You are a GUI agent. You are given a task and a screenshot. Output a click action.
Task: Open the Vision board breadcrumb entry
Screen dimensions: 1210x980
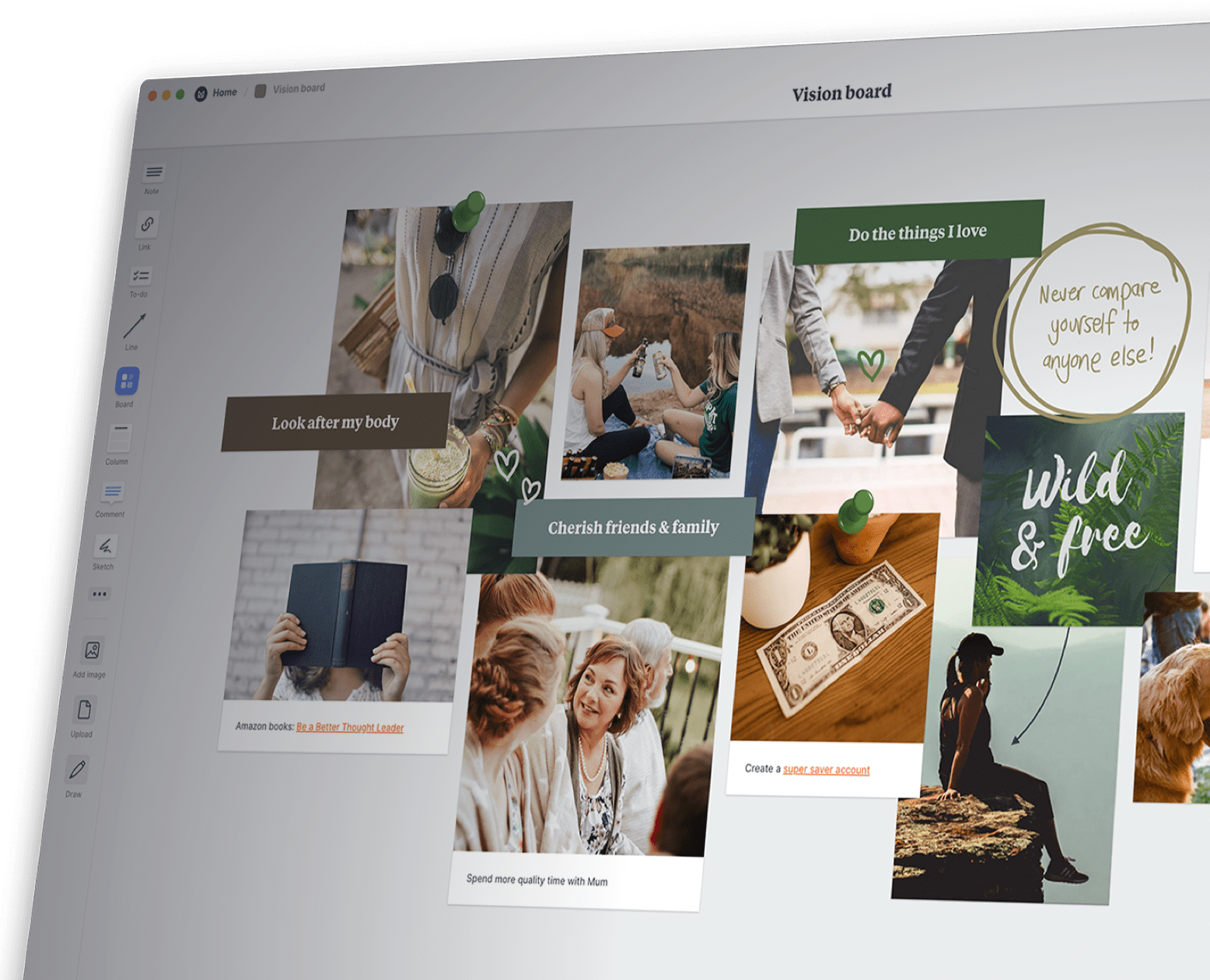(x=298, y=88)
